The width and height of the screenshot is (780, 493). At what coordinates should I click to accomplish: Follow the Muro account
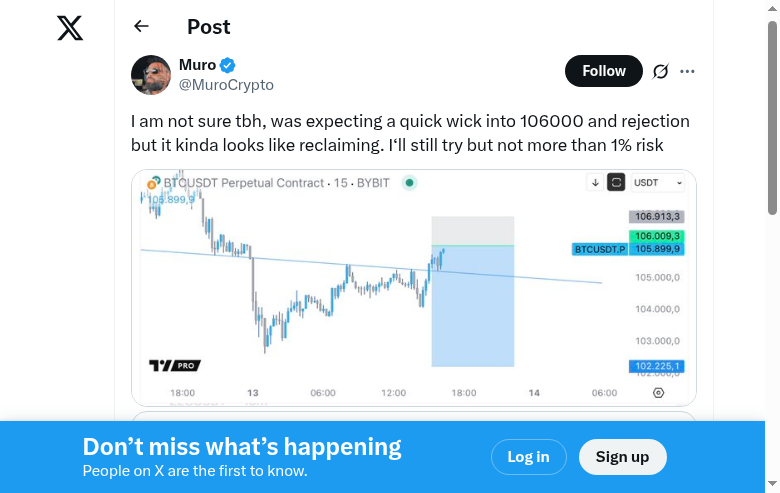[x=604, y=71]
